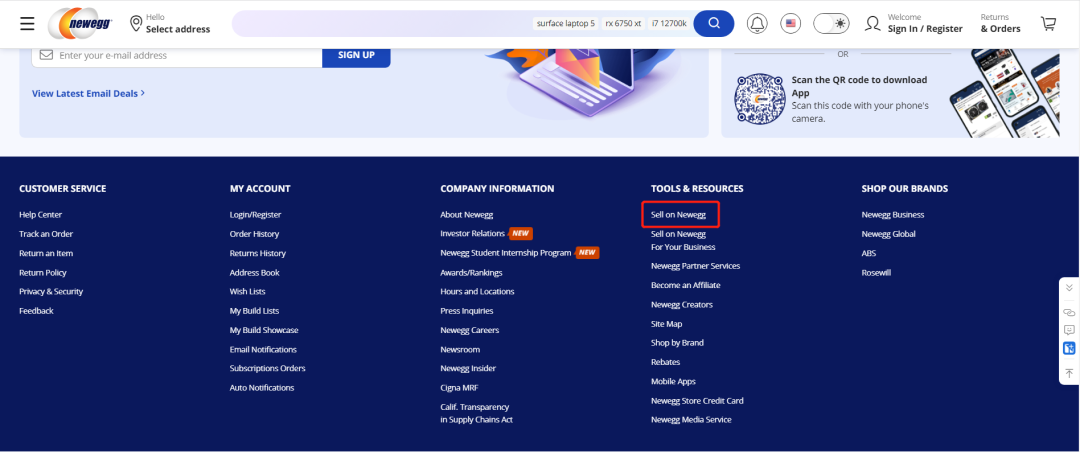Toggle dark mode switch
Screen dimensions: 1080x452
point(830,23)
